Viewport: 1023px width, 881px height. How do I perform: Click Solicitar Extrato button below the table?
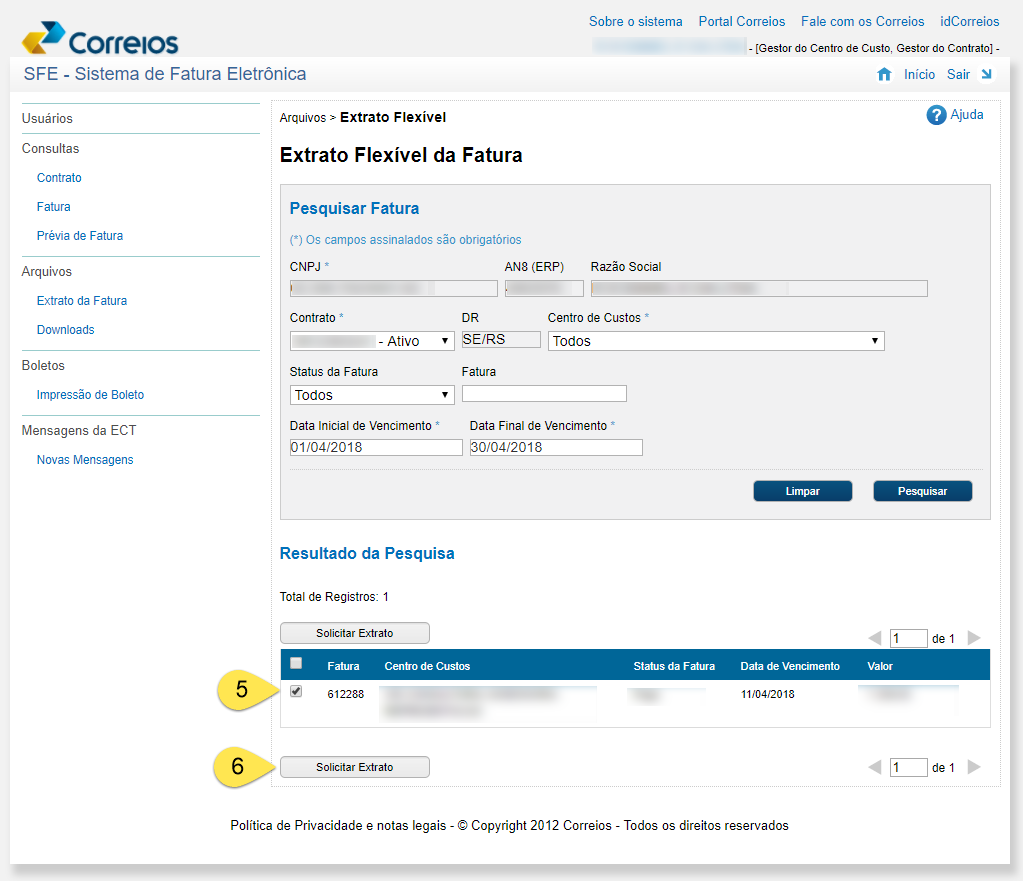click(355, 767)
